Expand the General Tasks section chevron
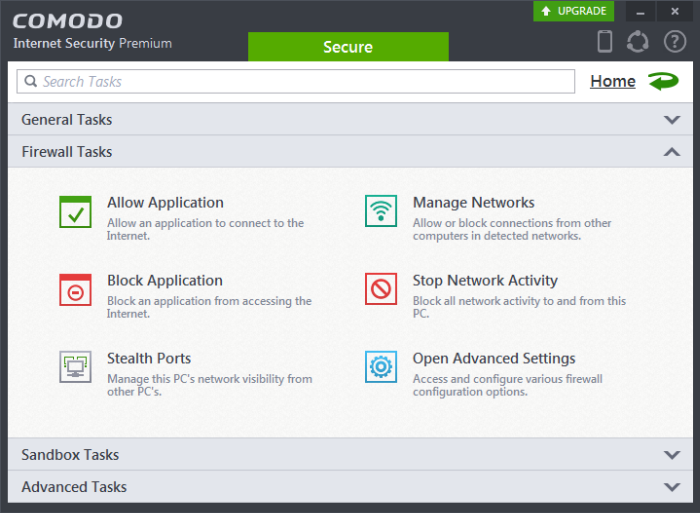 coord(671,120)
